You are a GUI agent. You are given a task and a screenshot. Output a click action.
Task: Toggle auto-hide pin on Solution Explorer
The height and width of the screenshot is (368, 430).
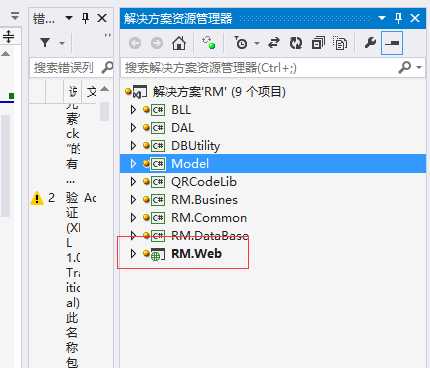pyautogui.click(x=398, y=18)
